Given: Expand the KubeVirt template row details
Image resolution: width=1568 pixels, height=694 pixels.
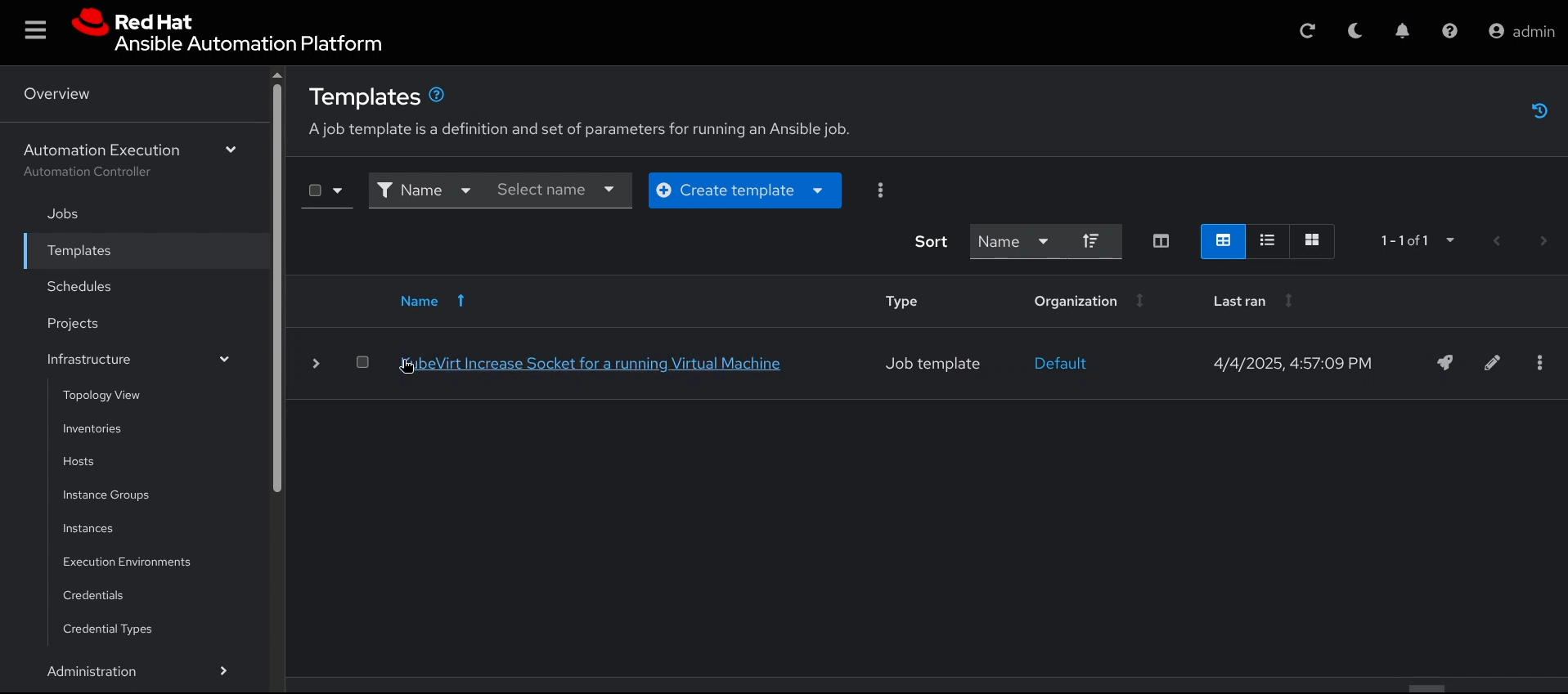Looking at the screenshot, I should click(316, 364).
